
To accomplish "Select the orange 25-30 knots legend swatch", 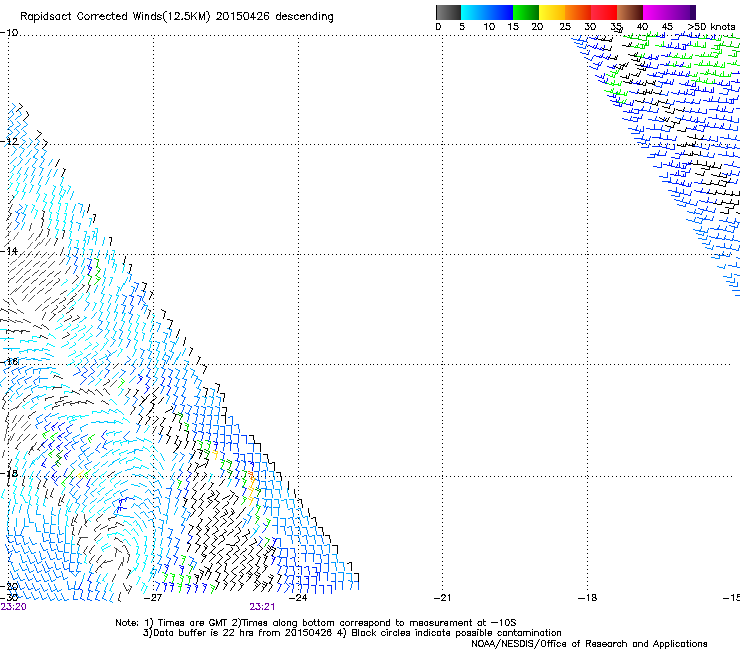I will pos(578,12).
